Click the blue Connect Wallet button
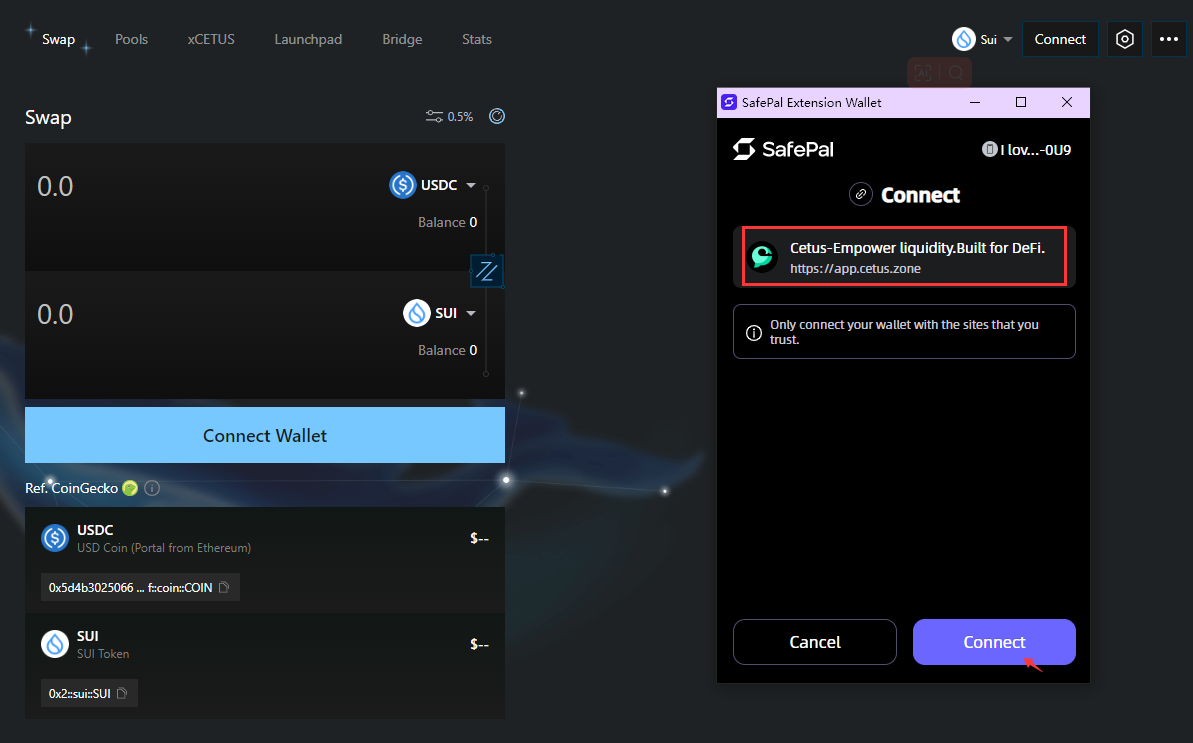The width and height of the screenshot is (1193, 743). pos(265,435)
